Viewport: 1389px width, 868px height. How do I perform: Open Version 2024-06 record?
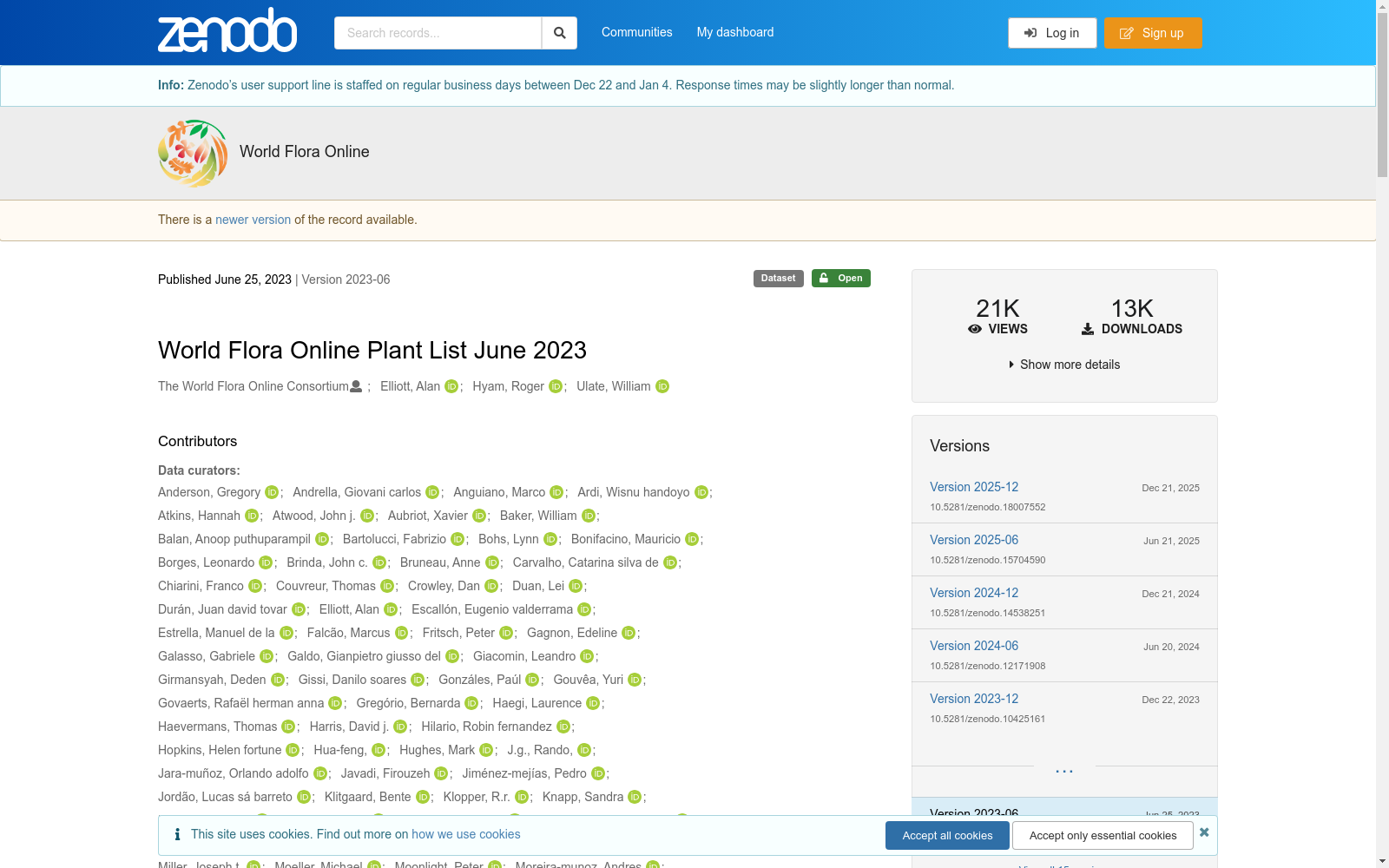tap(974, 646)
